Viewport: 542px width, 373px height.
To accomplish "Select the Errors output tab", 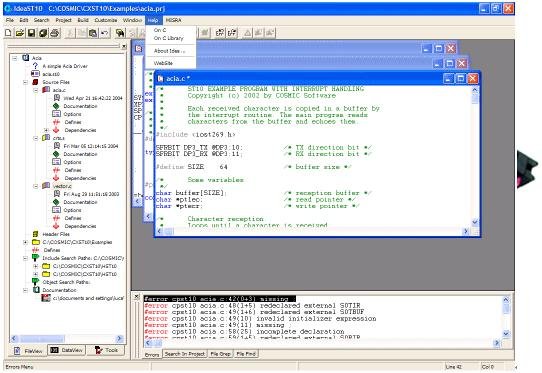I will tap(152, 355).
